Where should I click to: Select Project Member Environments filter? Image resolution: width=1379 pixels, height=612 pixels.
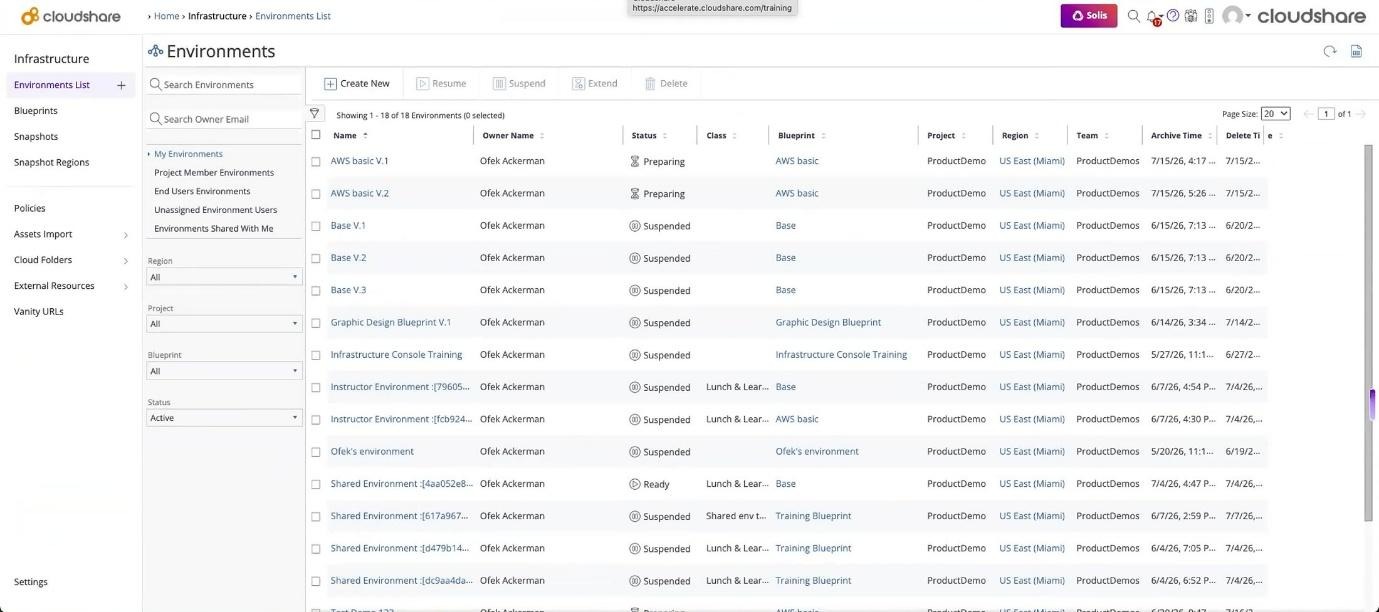[x=214, y=173]
